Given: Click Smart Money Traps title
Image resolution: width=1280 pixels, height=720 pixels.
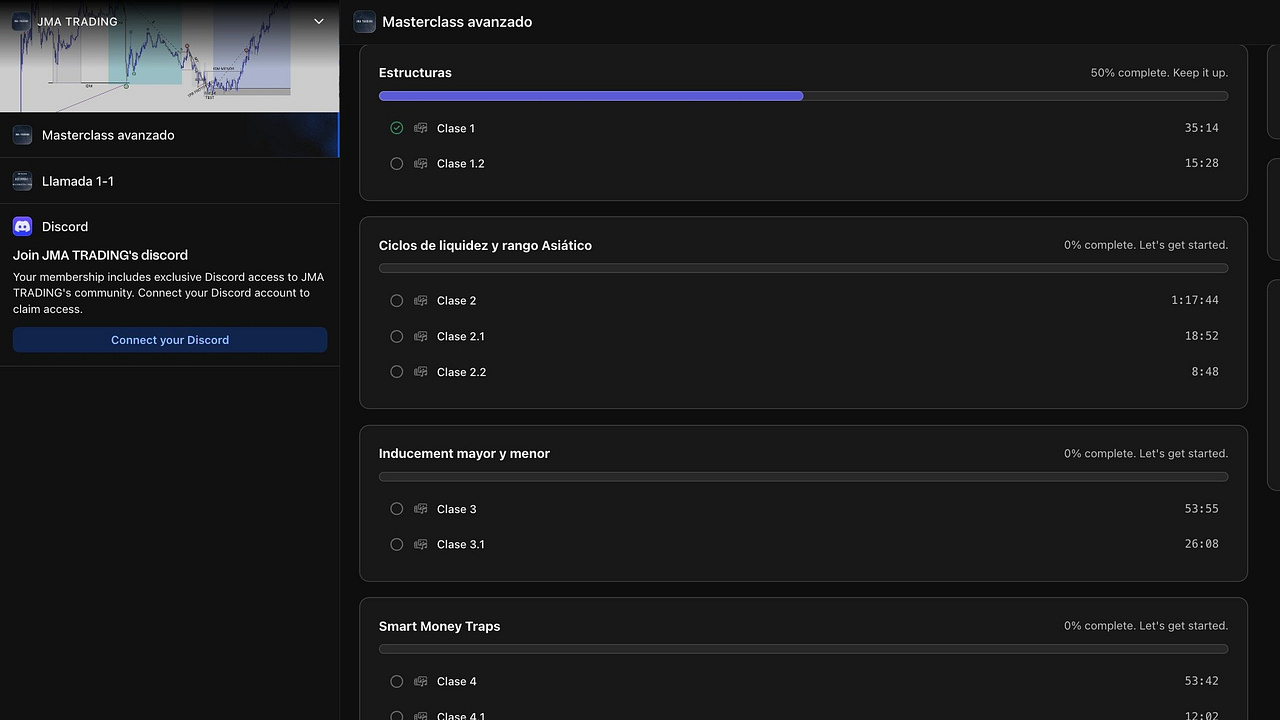Looking at the screenshot, I should tap(439, 626).
